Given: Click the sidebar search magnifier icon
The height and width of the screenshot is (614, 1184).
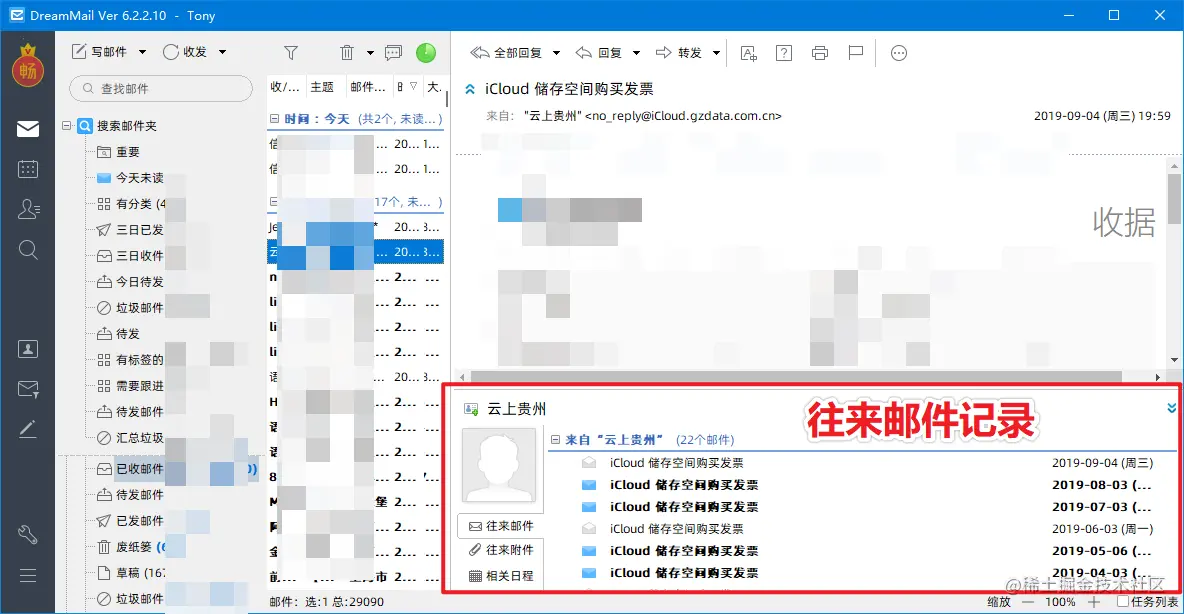Looking at the screenshot, I should tap(28, 250).
